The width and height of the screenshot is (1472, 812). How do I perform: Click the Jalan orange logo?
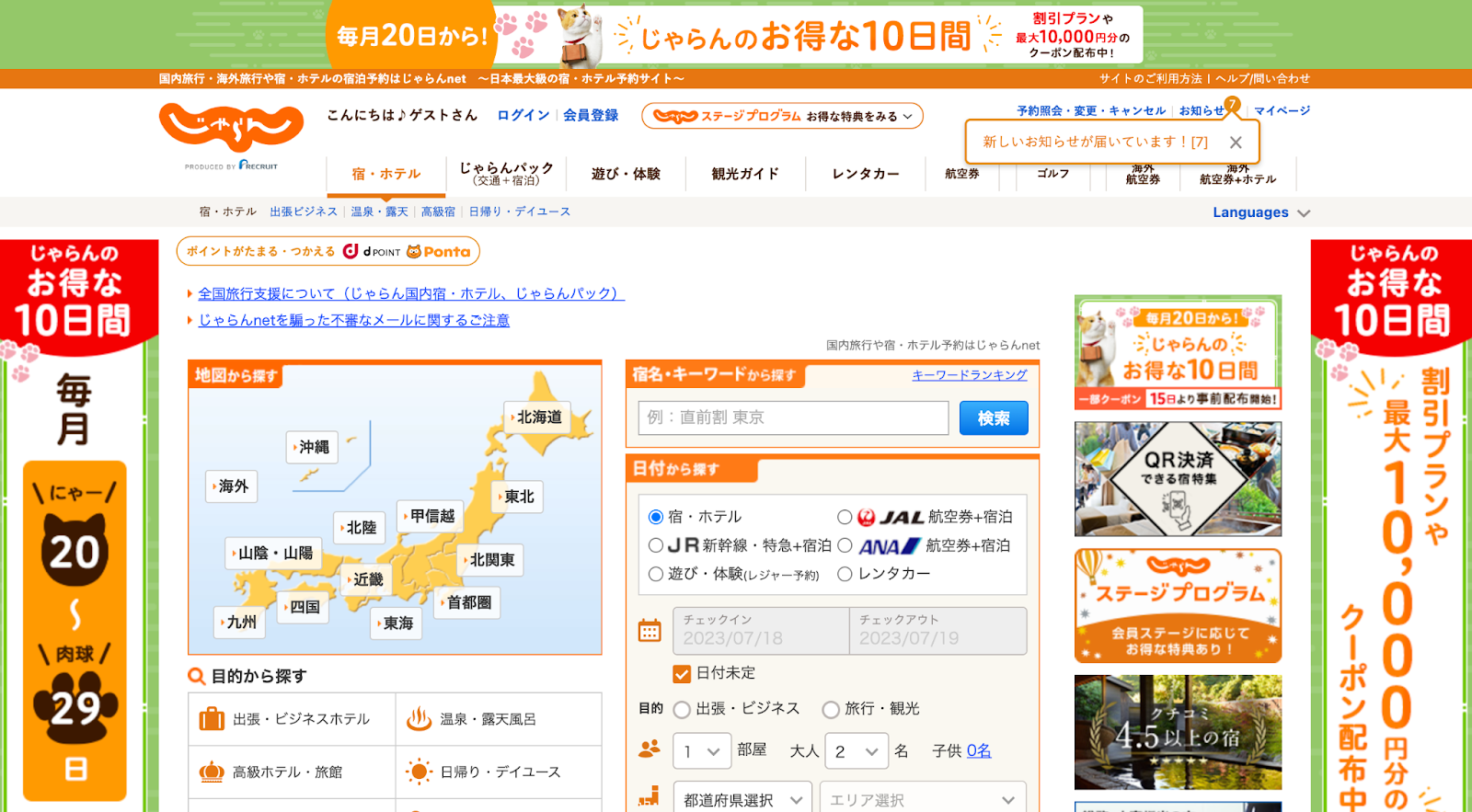[231, 128]
